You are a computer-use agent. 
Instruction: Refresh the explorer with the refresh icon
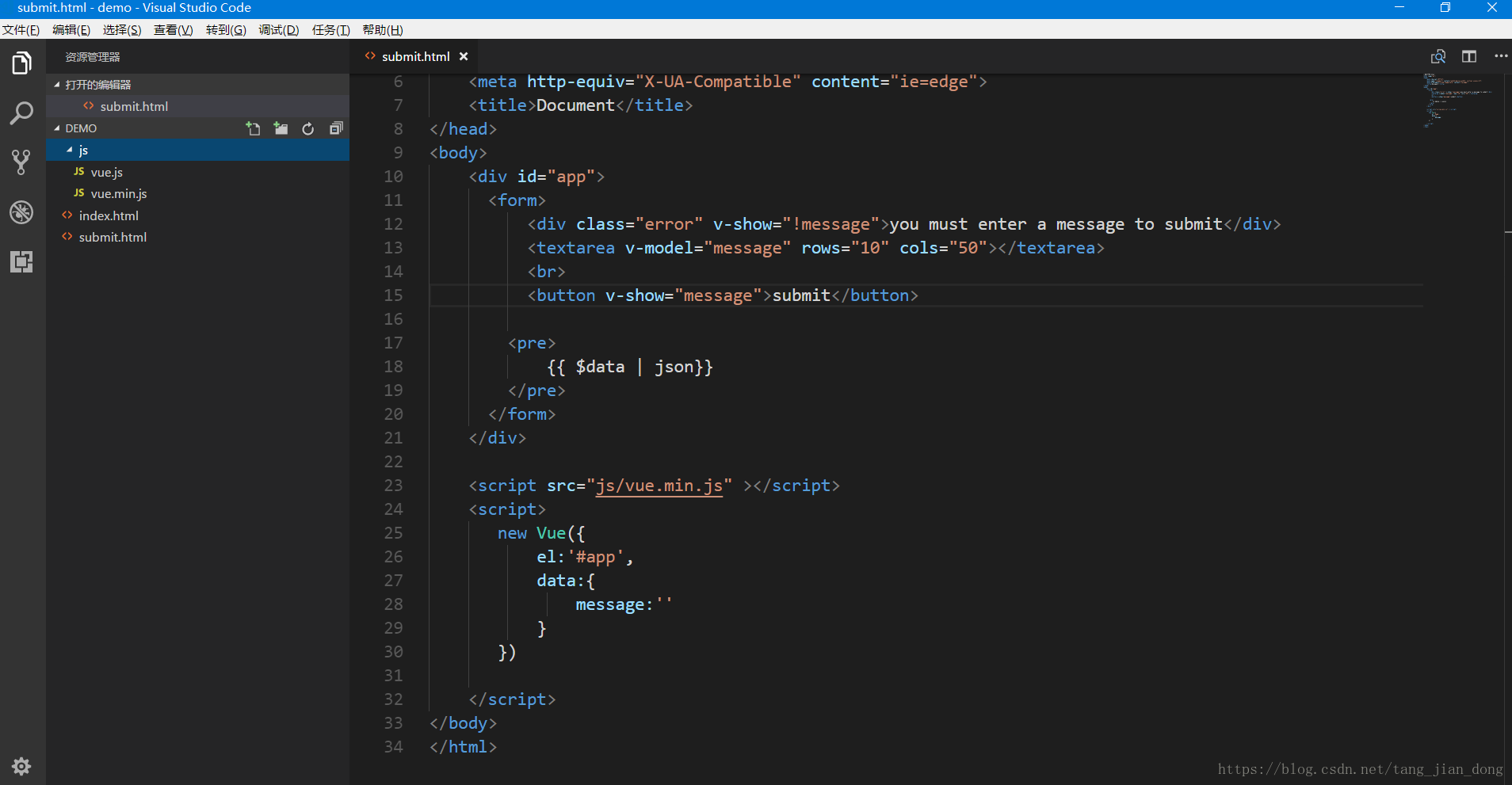pos(308,128)
